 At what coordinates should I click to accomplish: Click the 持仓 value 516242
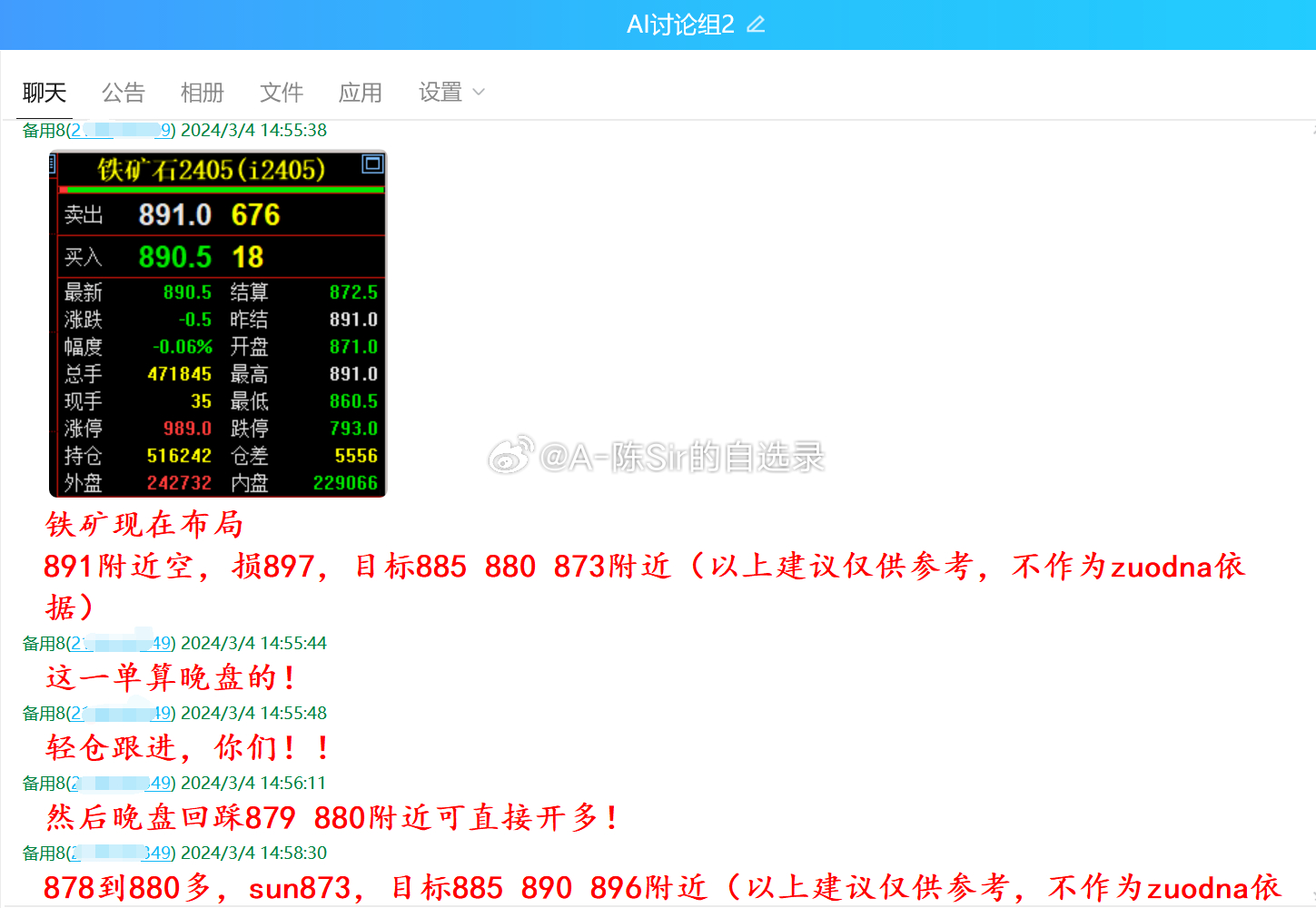click(179, 456)
